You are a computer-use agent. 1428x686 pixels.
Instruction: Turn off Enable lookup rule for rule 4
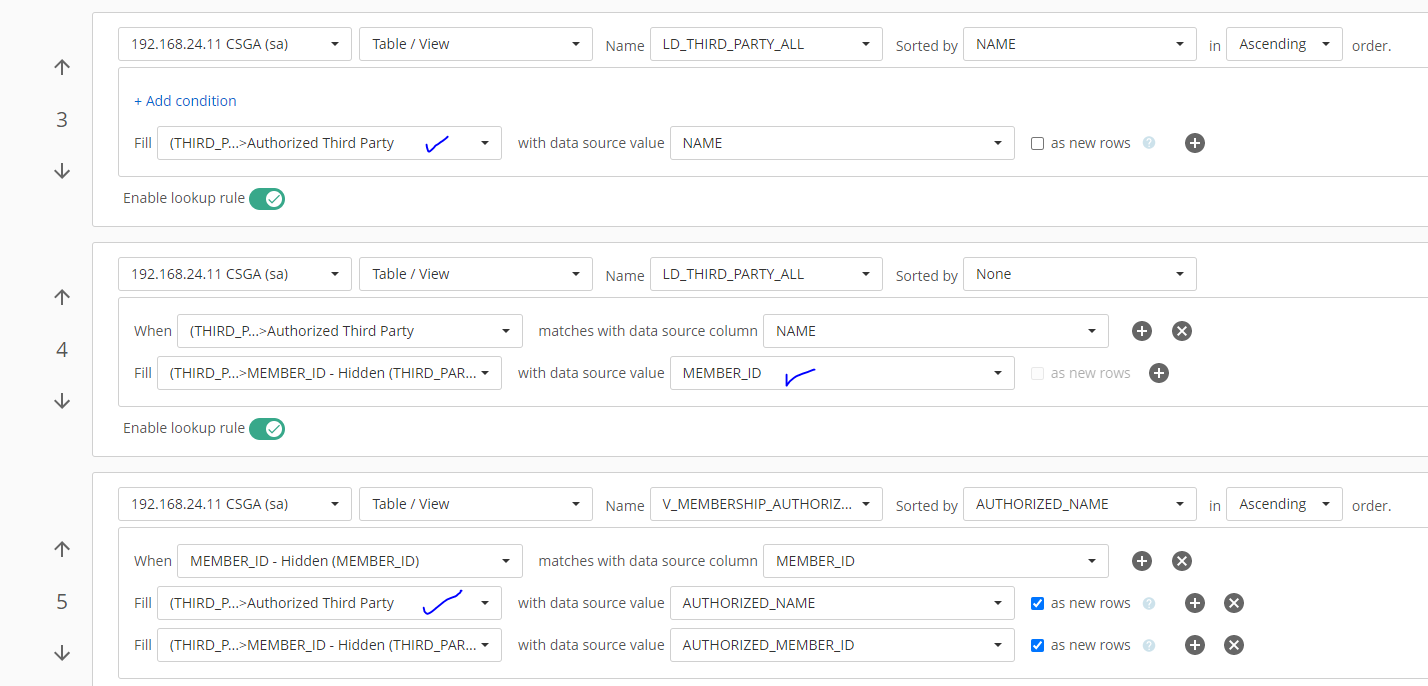pyautogui.click(x=267, y=429)
